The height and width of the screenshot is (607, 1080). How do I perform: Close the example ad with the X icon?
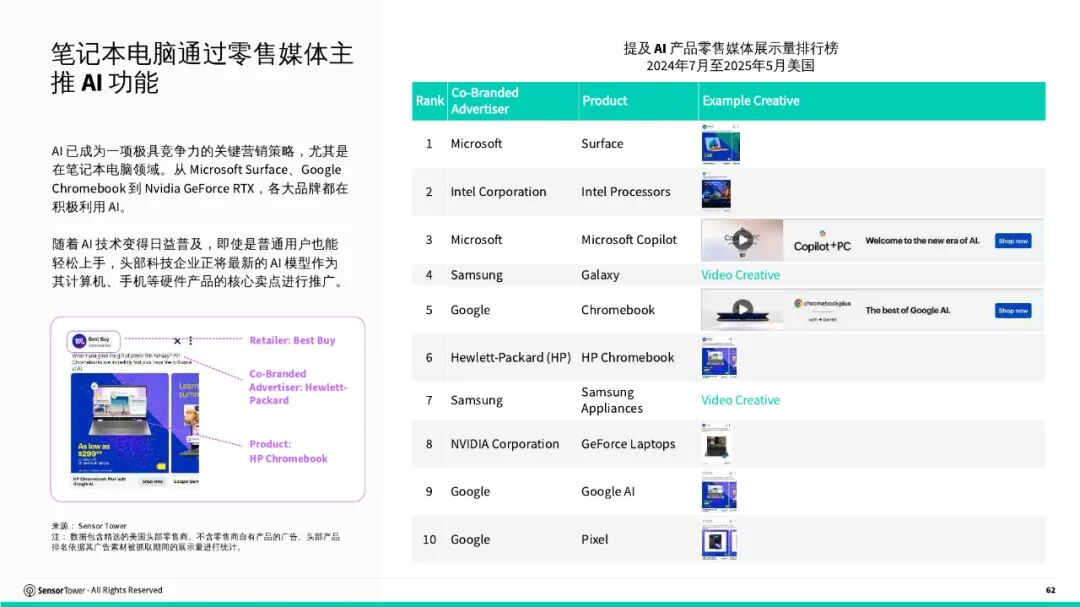(x=177, y=341)
